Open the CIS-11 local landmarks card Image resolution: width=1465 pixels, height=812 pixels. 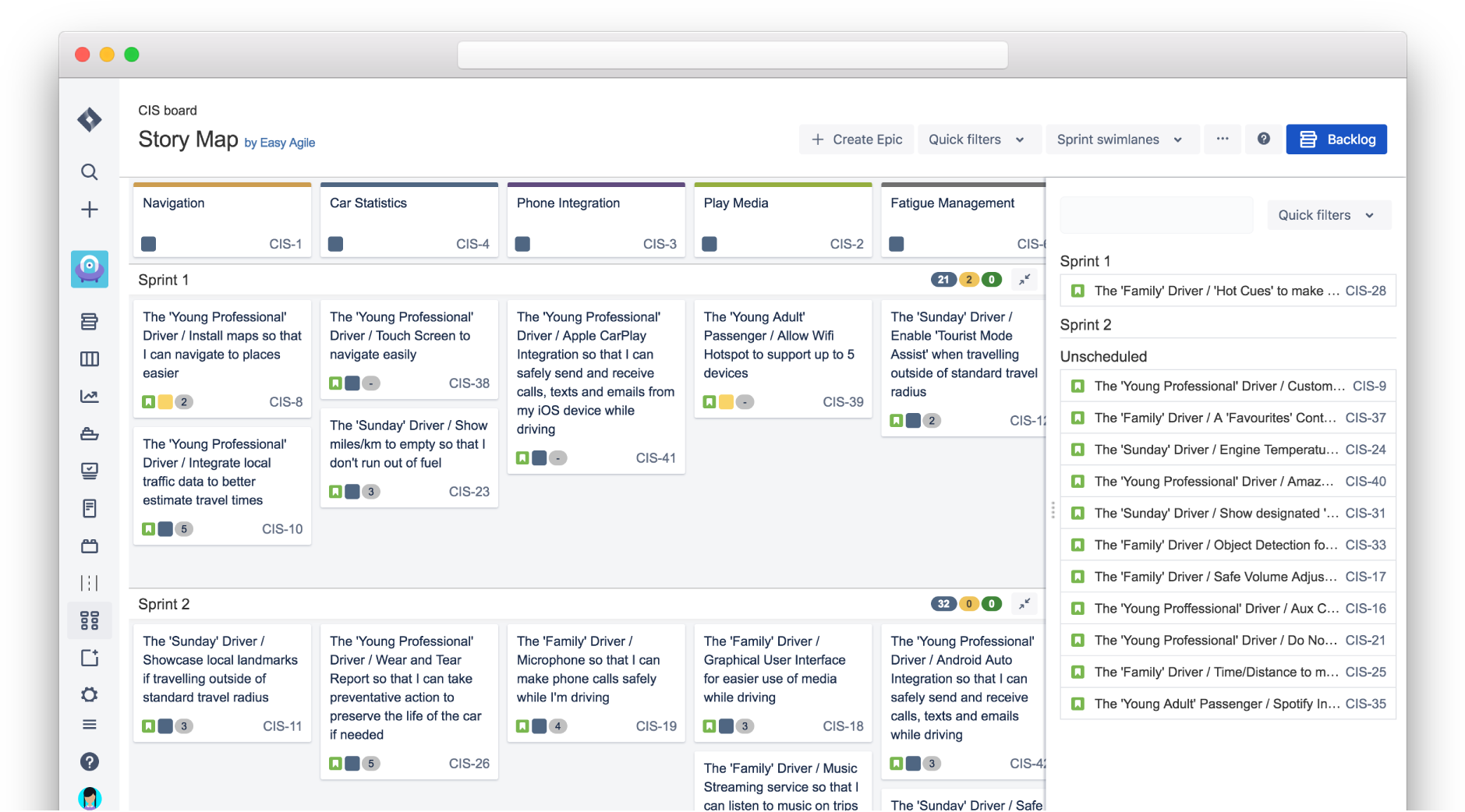click(x=222, y=683)
